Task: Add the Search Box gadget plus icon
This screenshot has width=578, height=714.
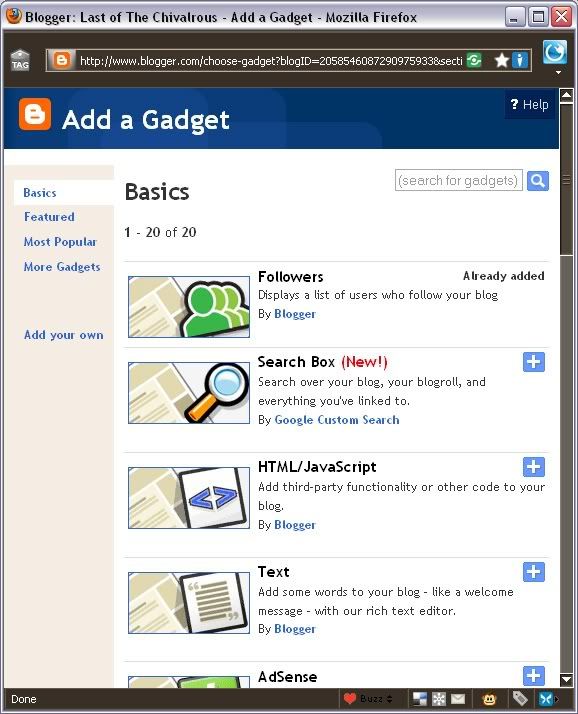Action: click(534, 362)
